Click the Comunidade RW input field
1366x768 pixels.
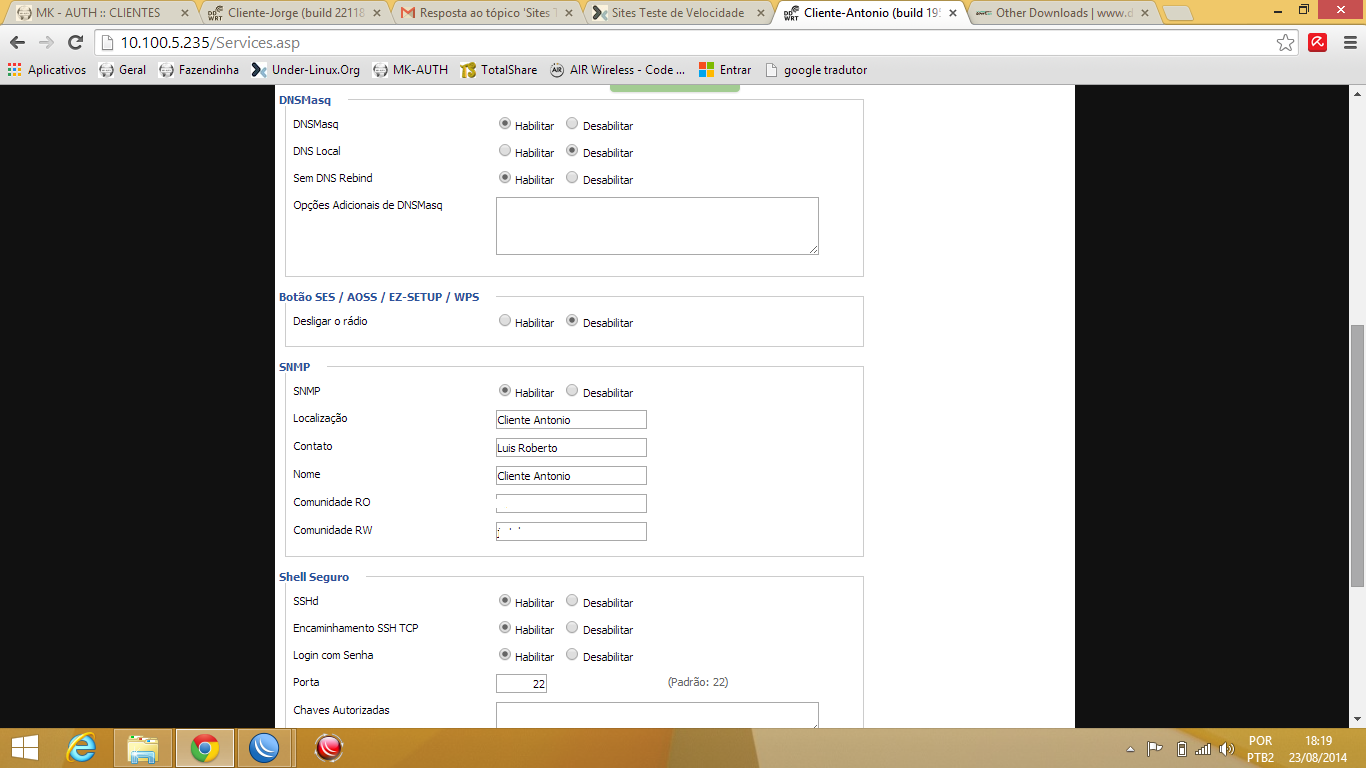pyautogui.click(x=571, y=531)
